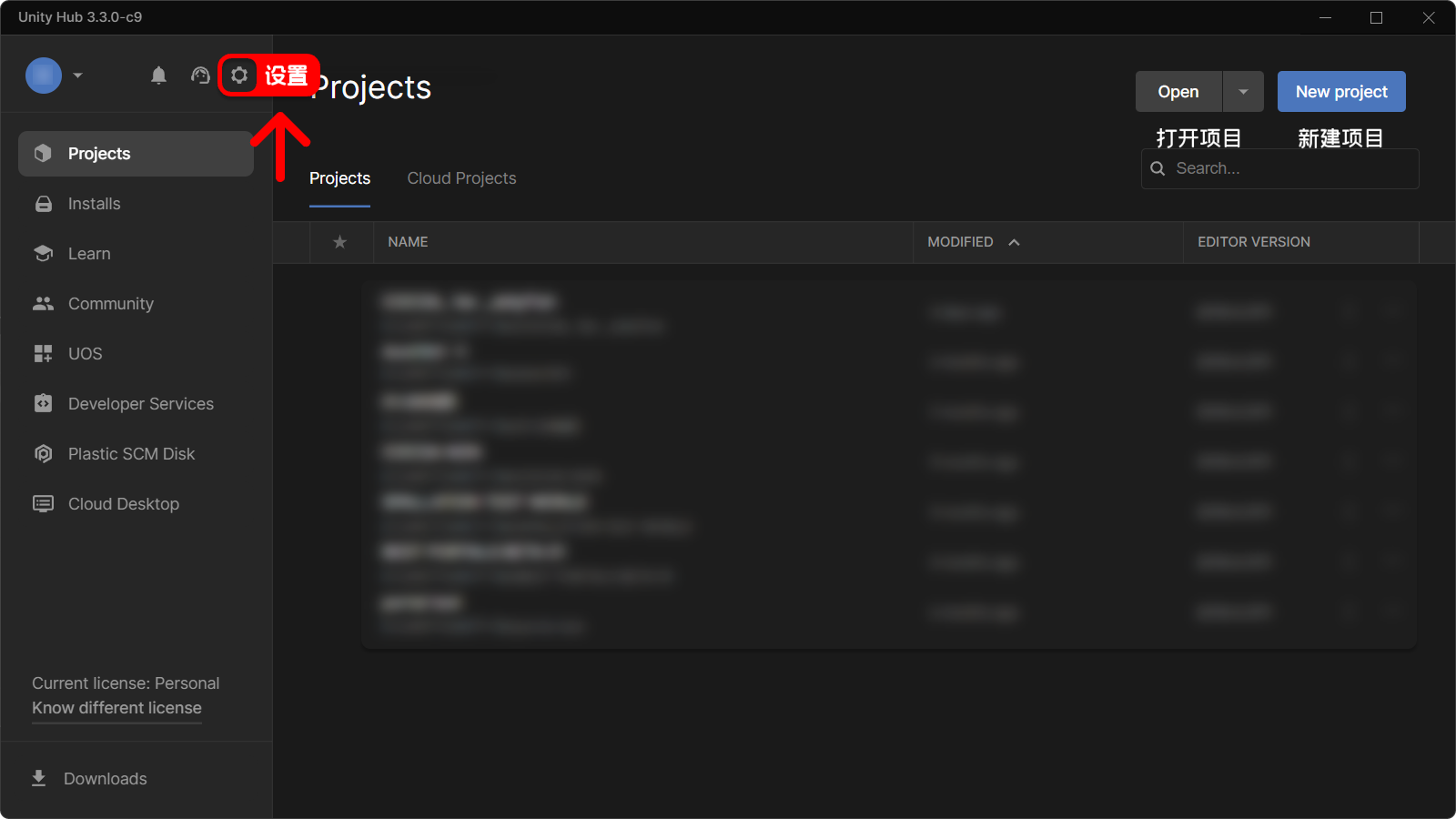Sort by the MODIFIED column header
Image resolution: width=1456 pixels, height=819 pixels.
[x=960, y=242]
